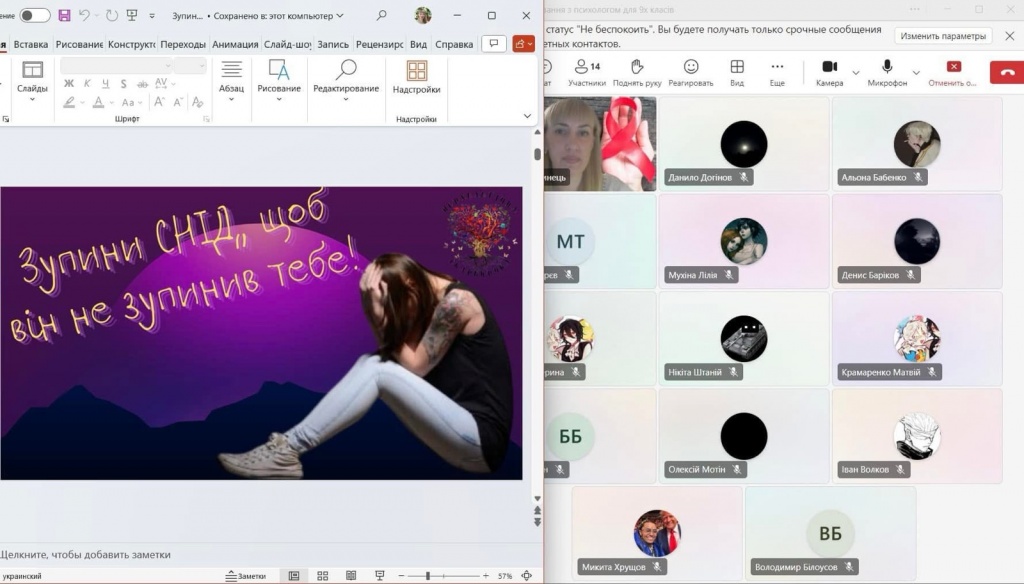Click the Изменить параметры button

942,36
